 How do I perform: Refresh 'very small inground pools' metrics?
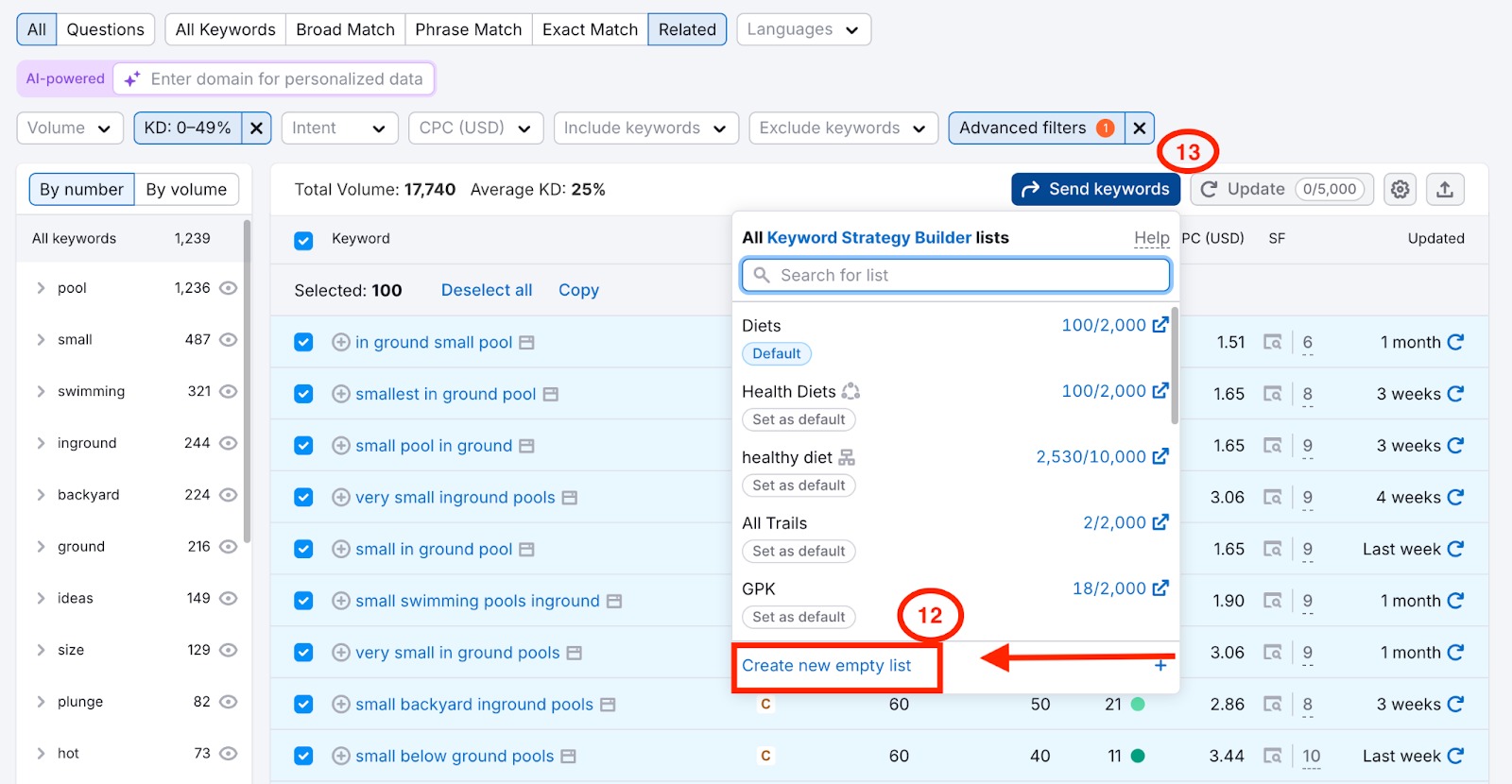[x=1455, y=497]
